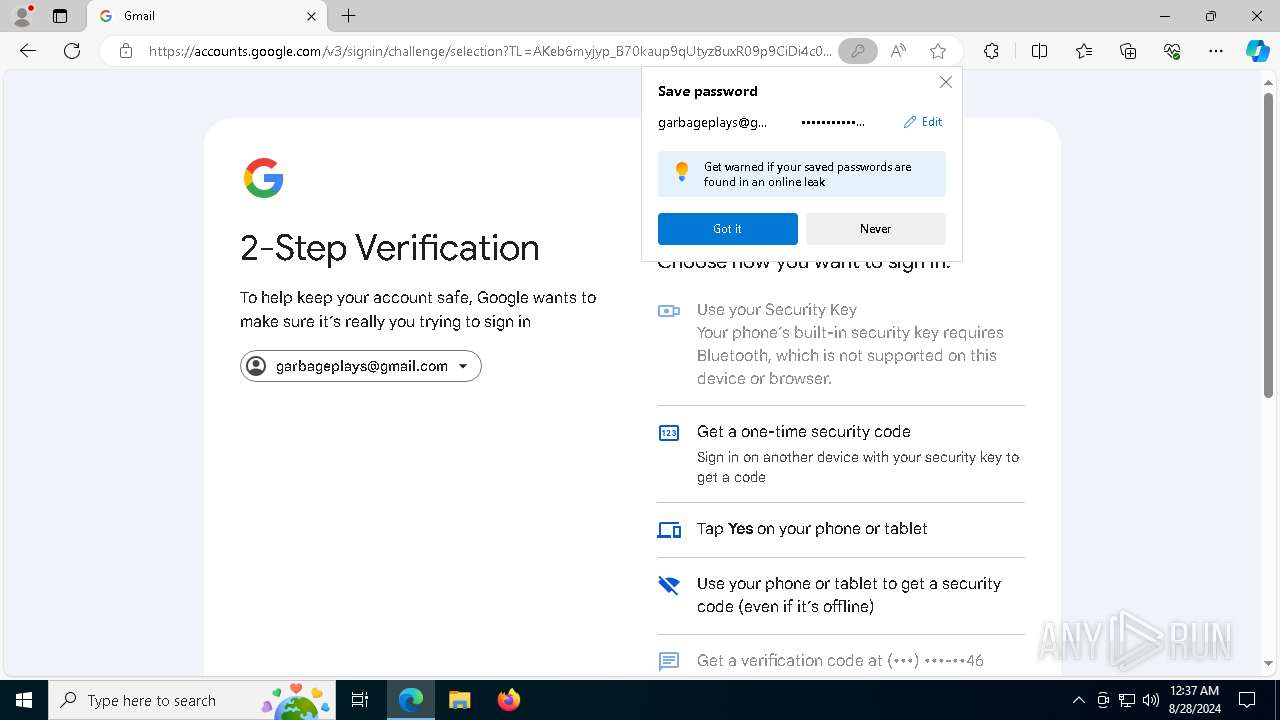Choose Tap Yes on your phone

tap(840, 529)
